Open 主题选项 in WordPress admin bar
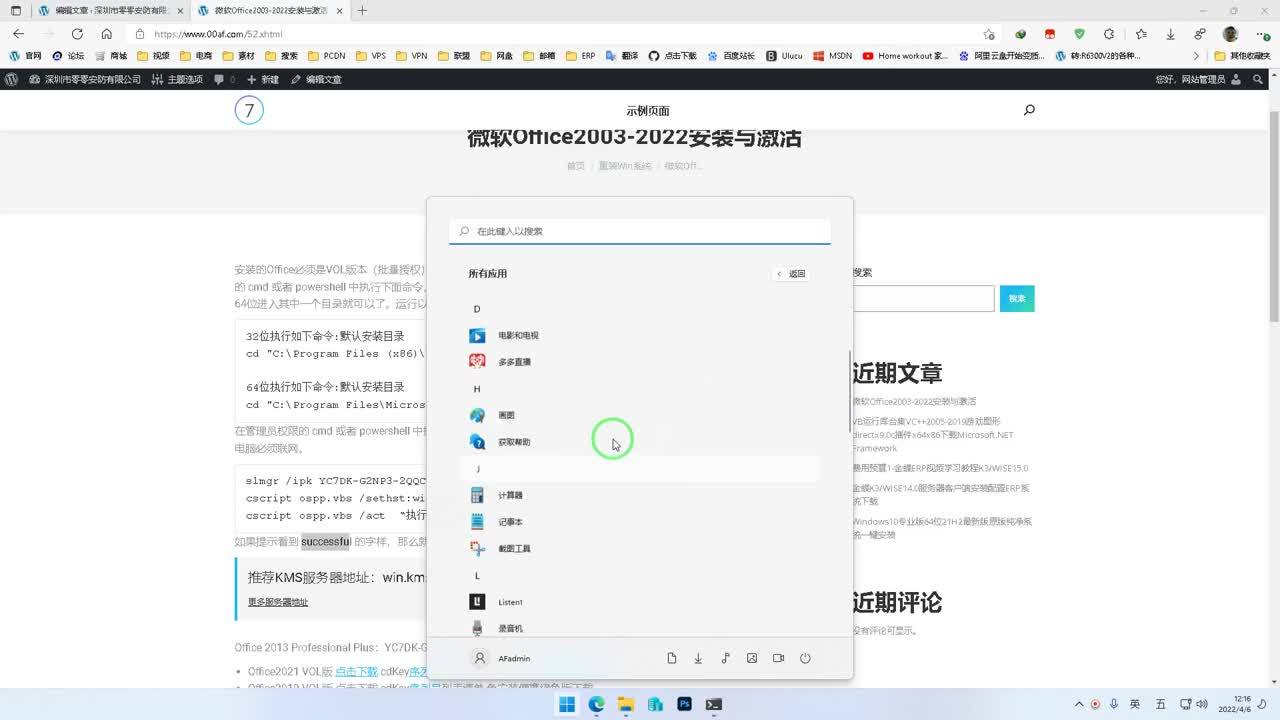The height and width of the screenshot is (720, 1280). click(177, 79)
